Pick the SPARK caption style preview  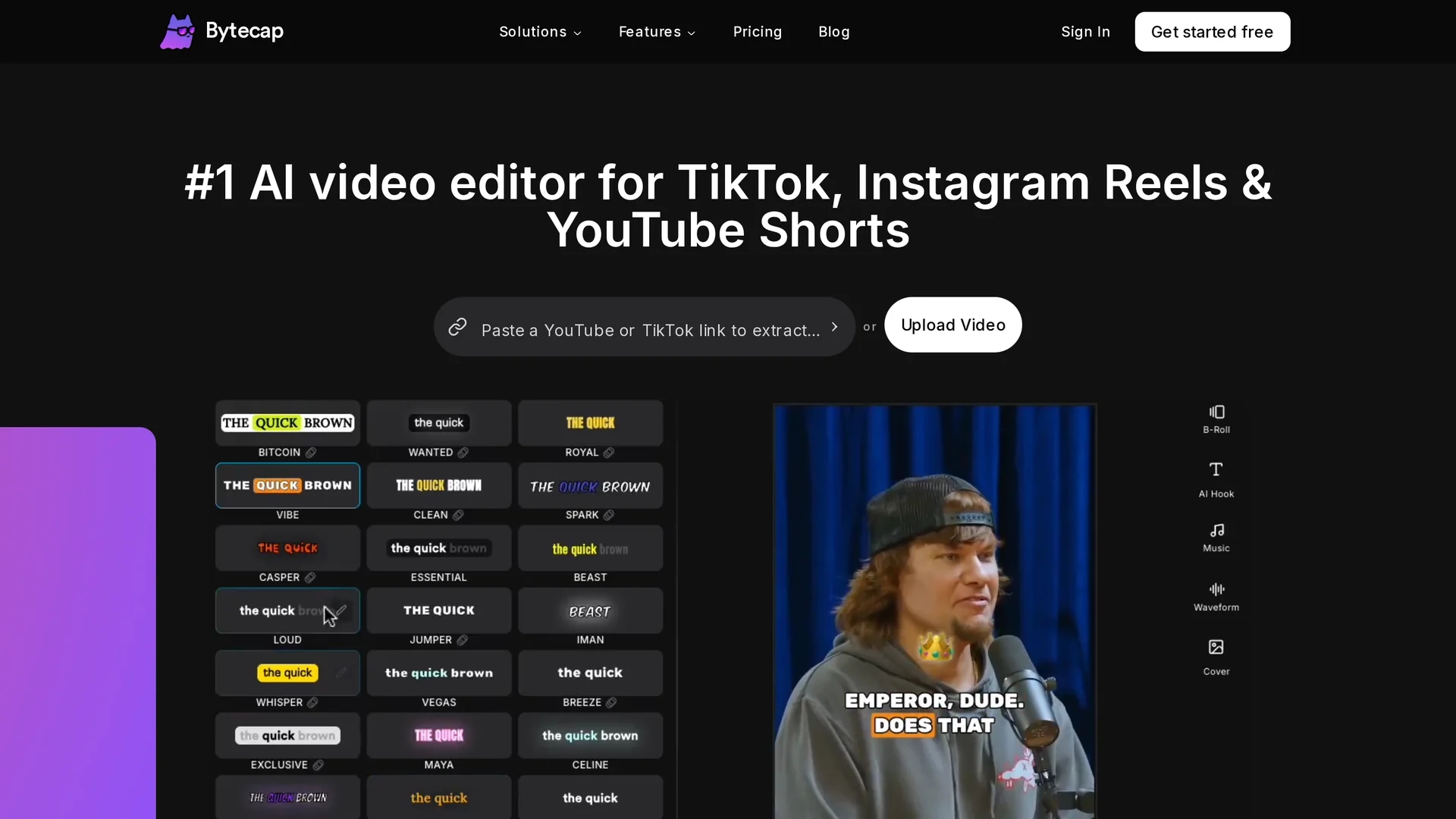click(x=590, y=485)
